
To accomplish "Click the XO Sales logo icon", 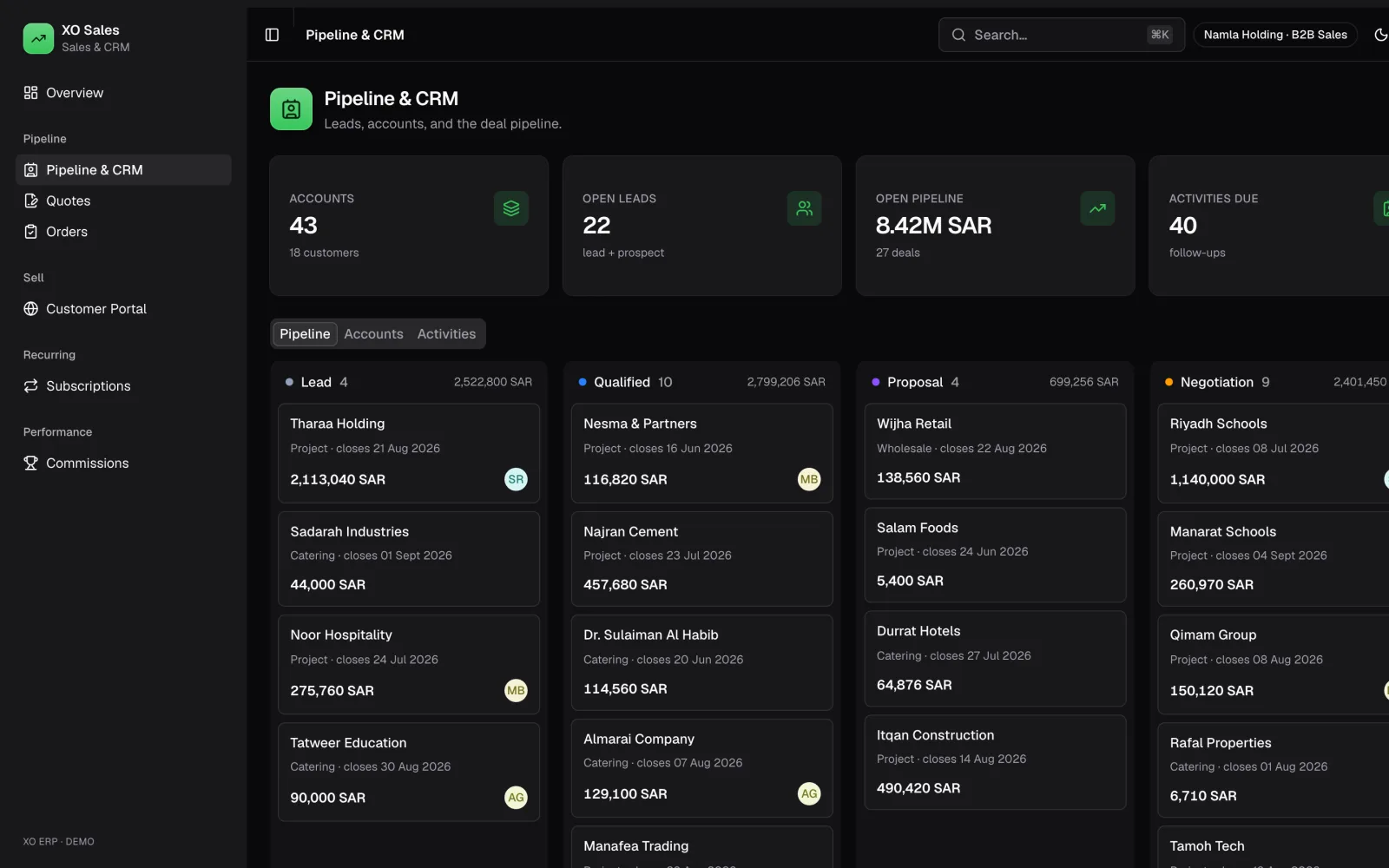I will tap(38, 38).
